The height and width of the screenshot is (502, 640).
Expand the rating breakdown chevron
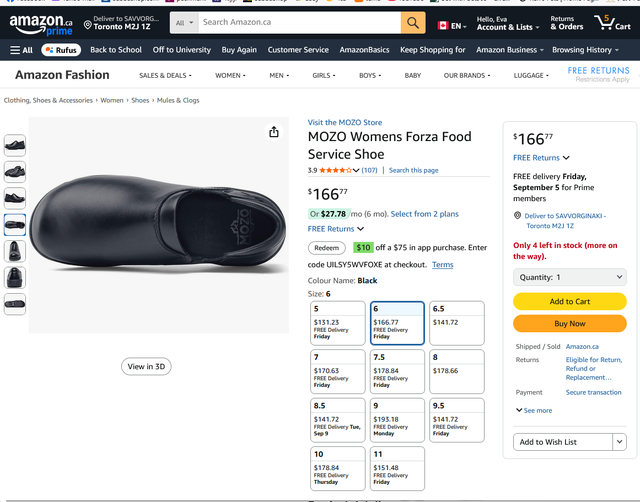tap(356, 171)
